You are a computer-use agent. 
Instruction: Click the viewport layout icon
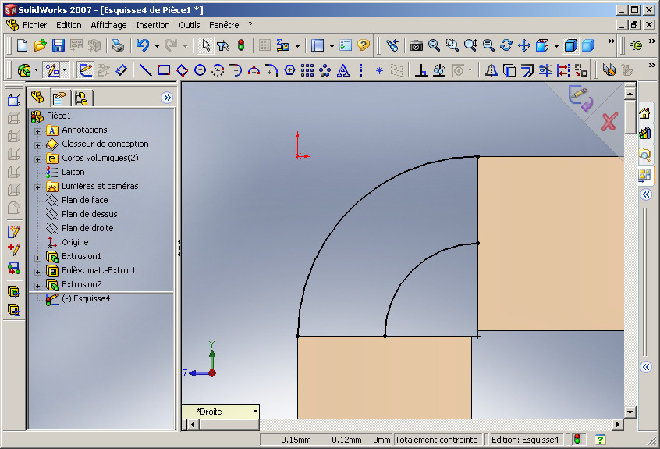pyautogui.click(x=317, y=45)
